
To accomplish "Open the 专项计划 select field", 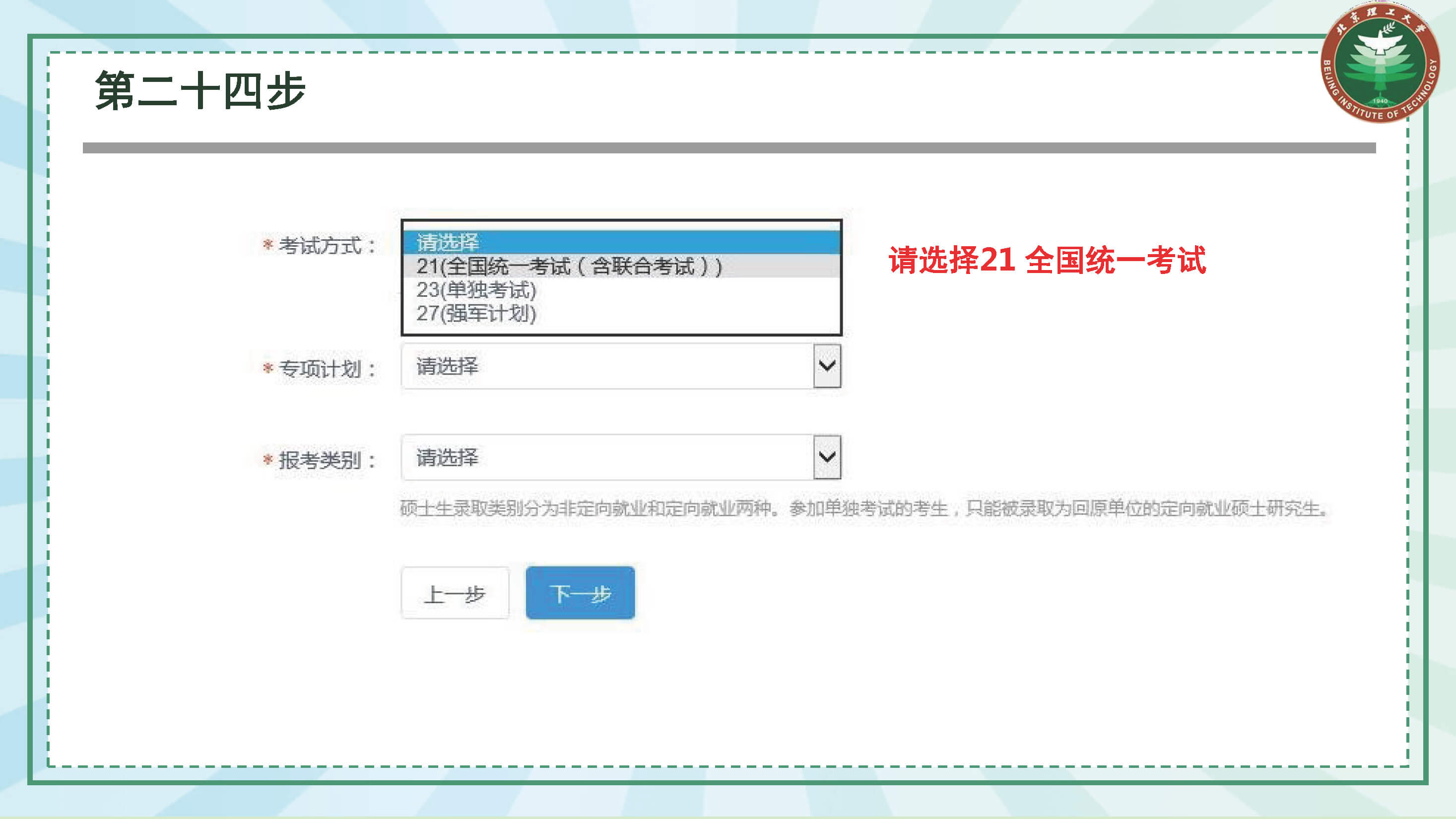I will point(607,366).
